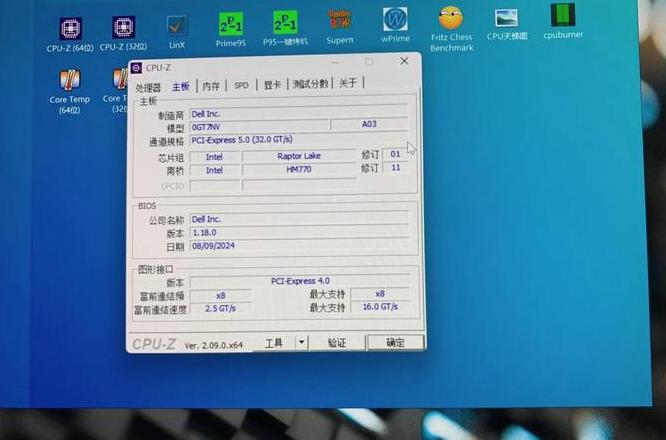Expand the 工具 dropdown arrow

tap(302, 342)
